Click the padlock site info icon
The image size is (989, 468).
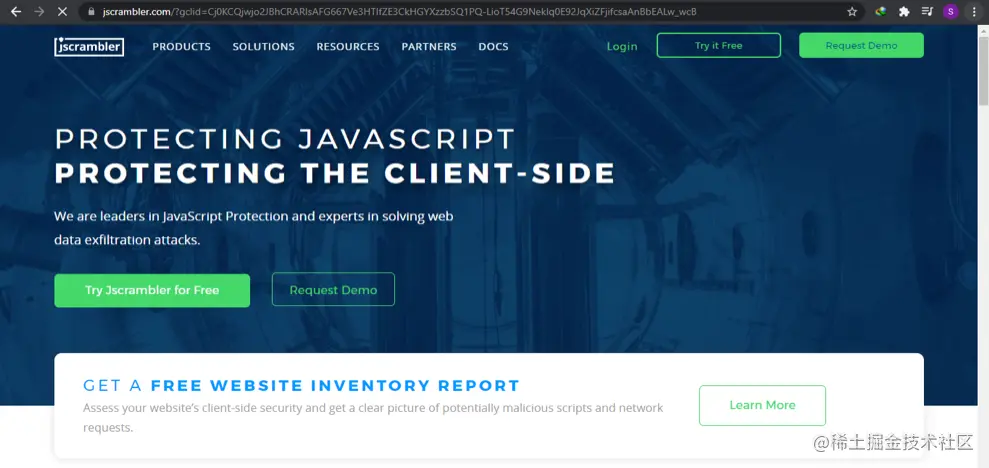click(91, 11)
